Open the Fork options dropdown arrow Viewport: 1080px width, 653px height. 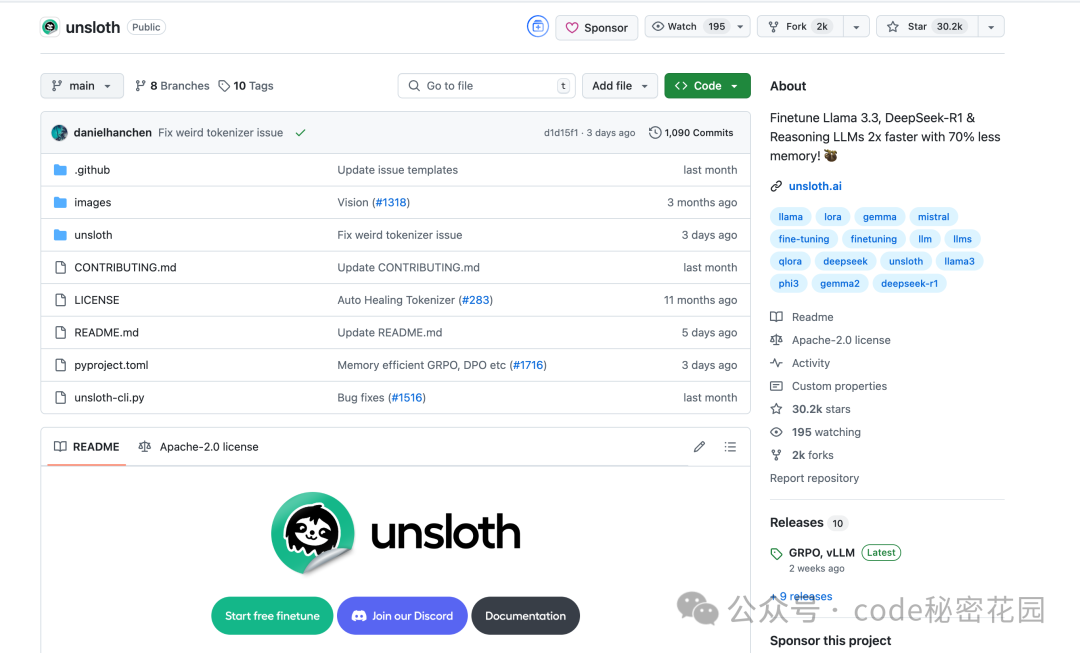point(856,27)
